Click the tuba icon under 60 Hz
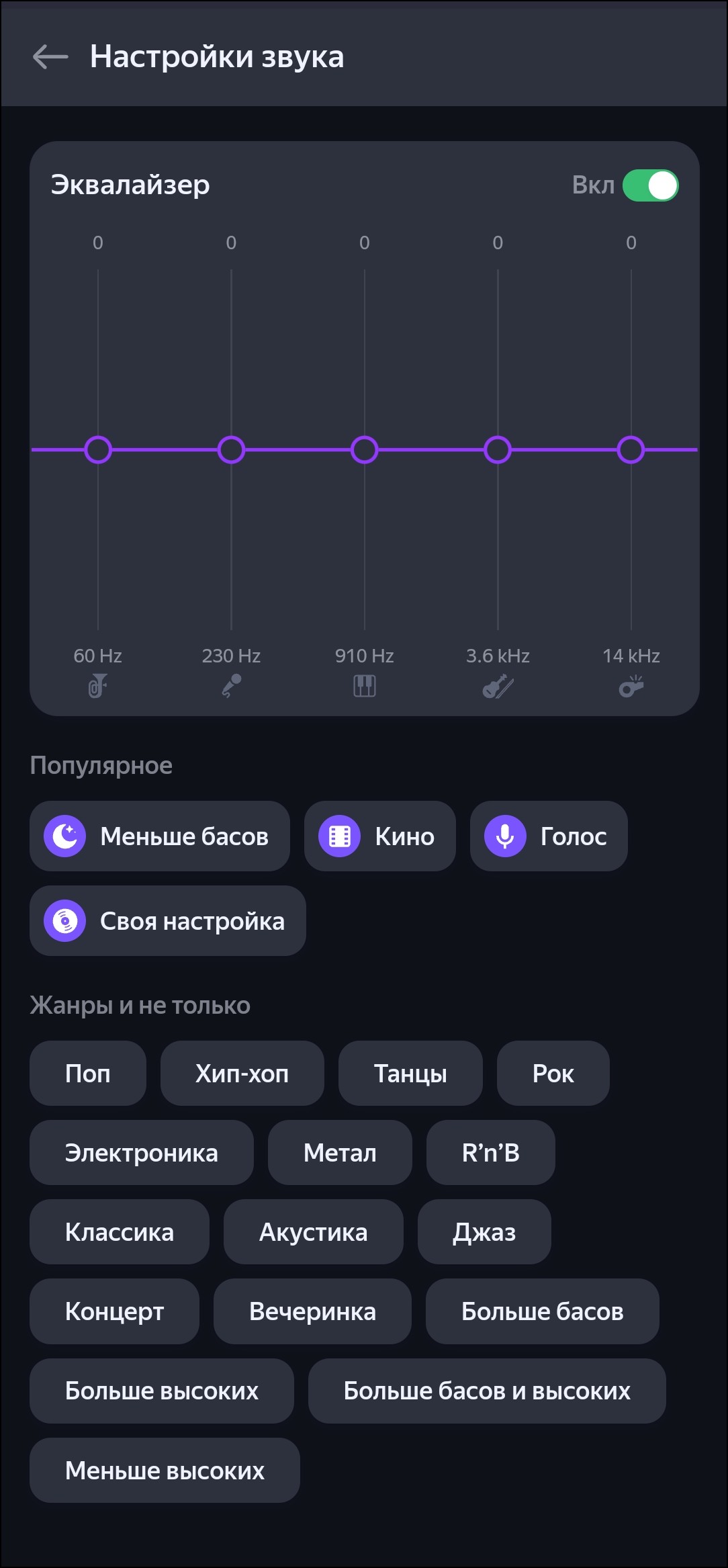728x1568 pixels. tap(98, 686)
